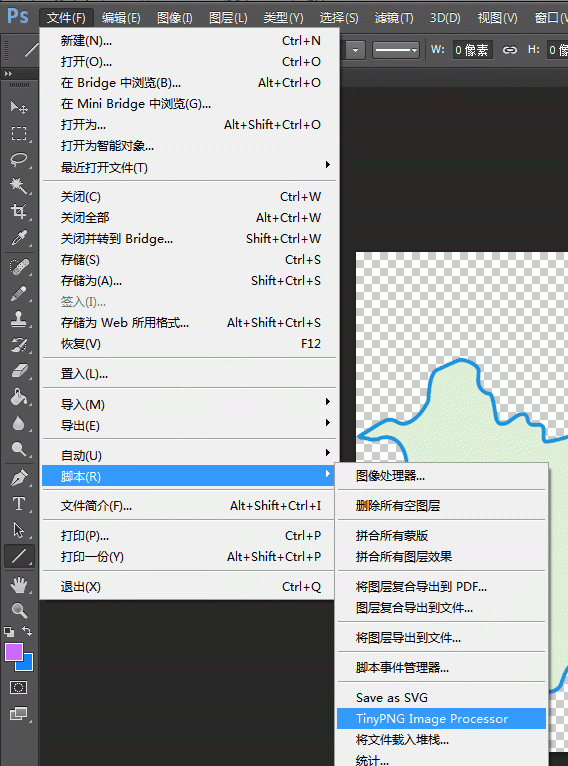Screen dimensions: 568x766
Task: Open dropdown arrow left of line style
Action: click(356, 50)
